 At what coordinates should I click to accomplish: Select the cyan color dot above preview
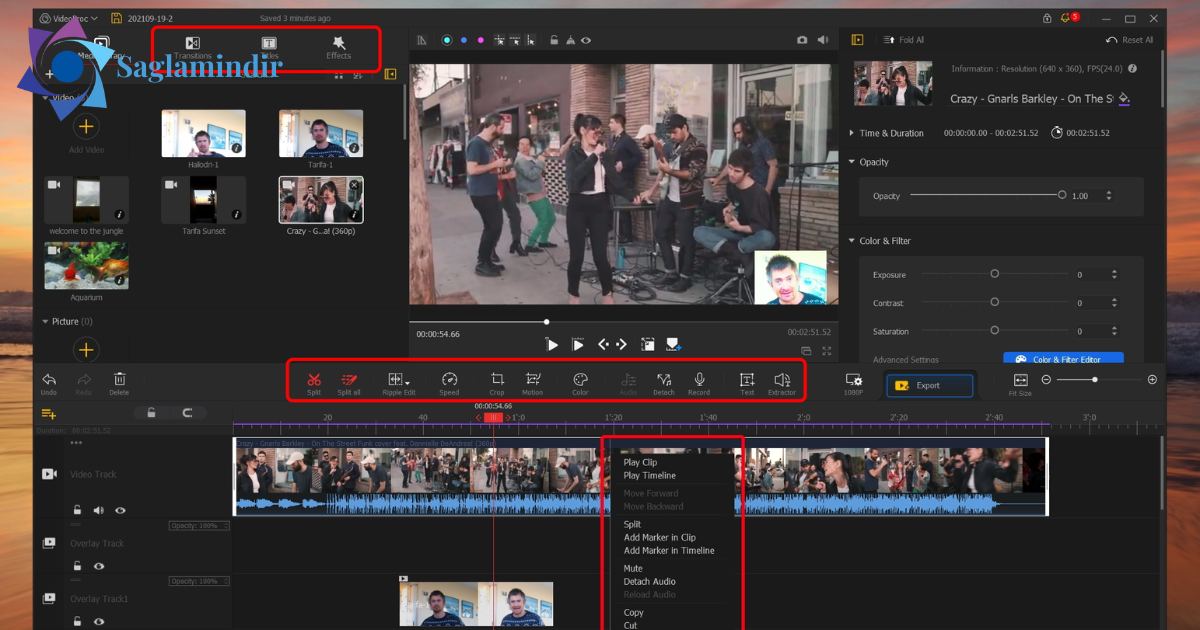tap(447, 40)
